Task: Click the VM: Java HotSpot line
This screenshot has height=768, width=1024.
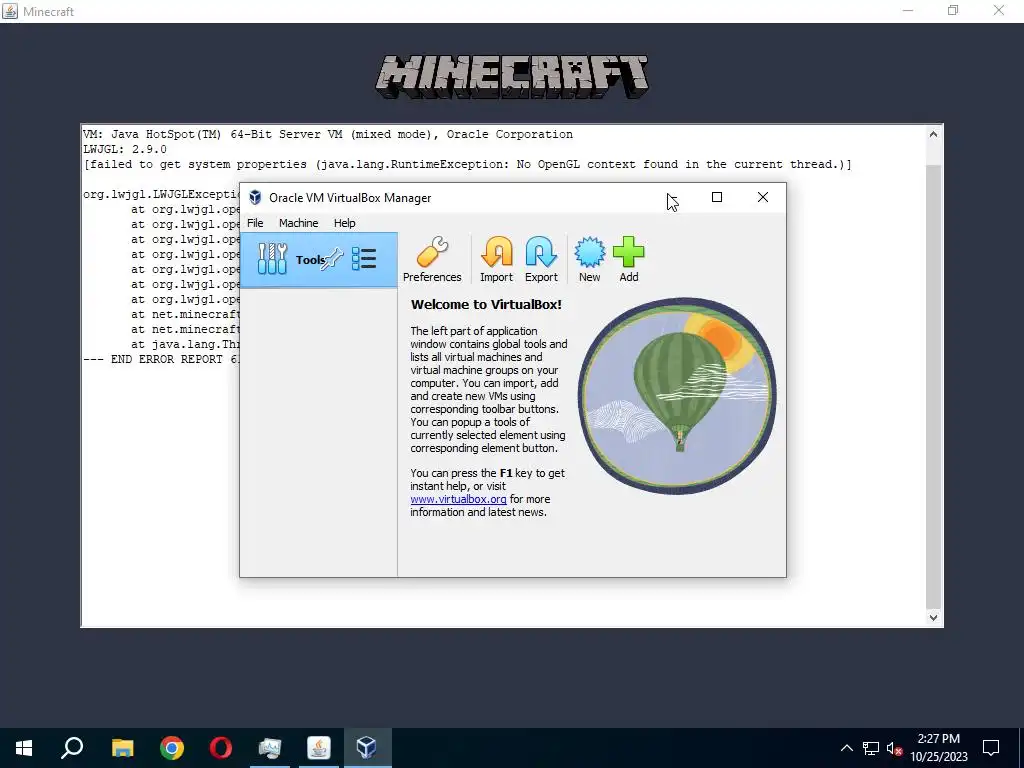Action: 328,134
